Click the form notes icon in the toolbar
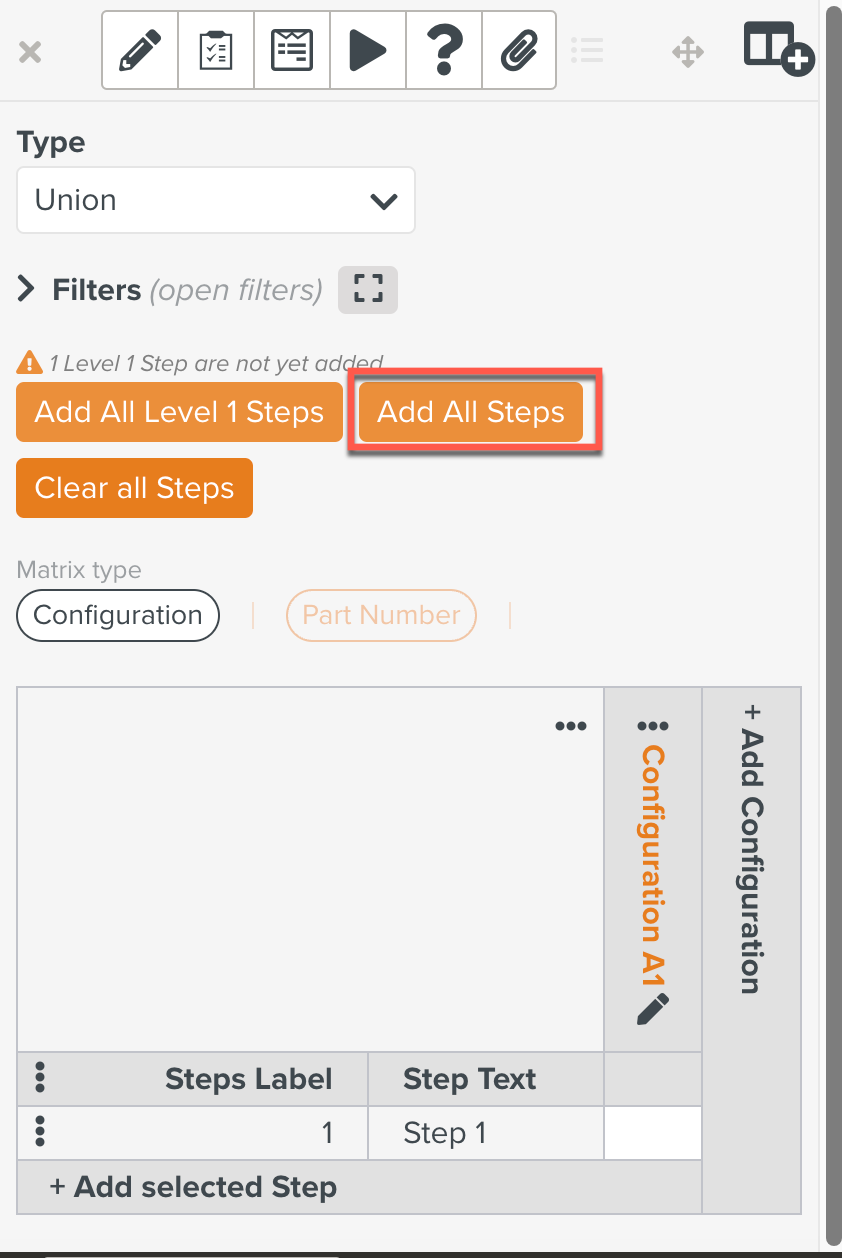 coord(291,50)
